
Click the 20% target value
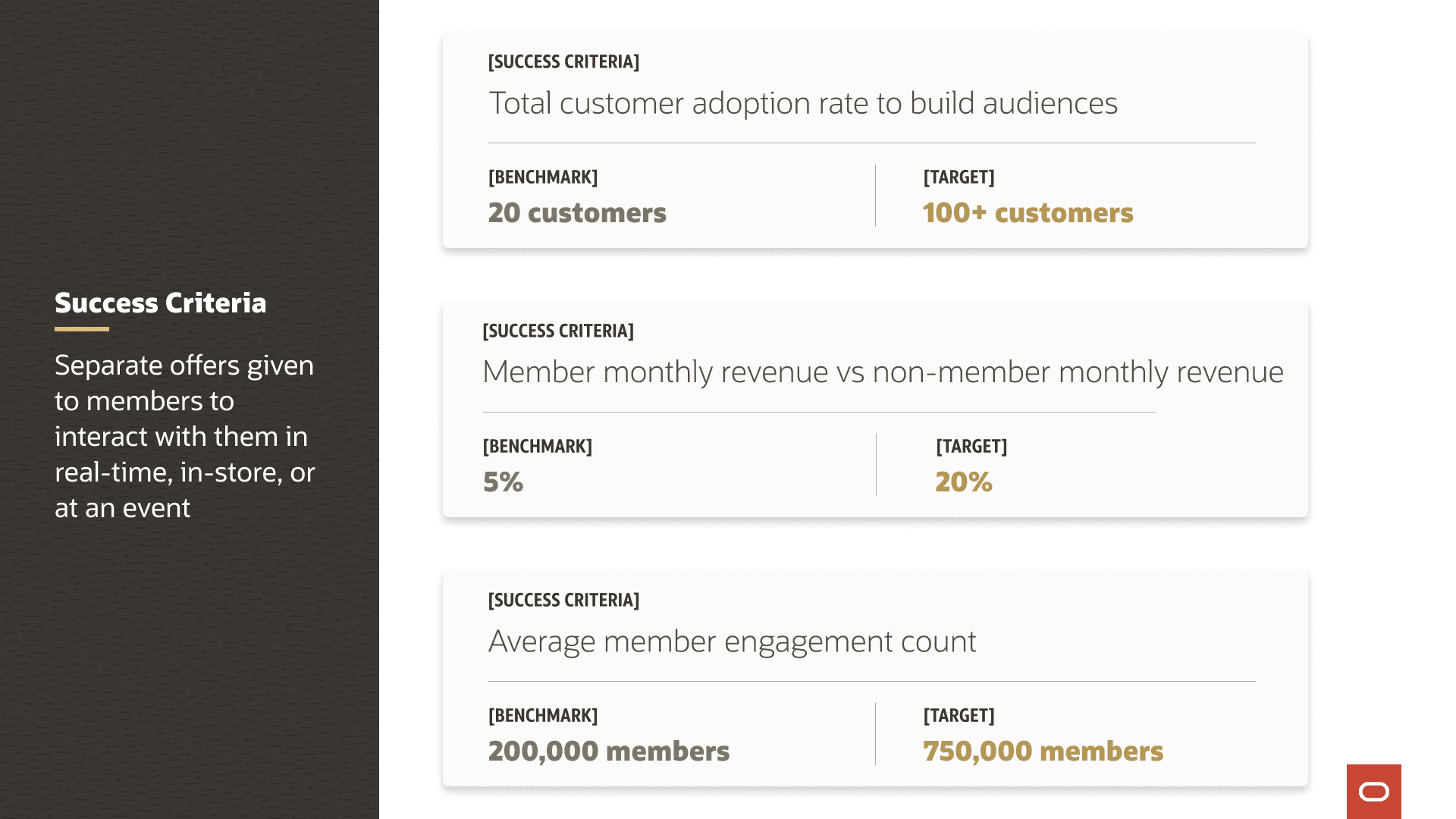(x=963, y=482)
